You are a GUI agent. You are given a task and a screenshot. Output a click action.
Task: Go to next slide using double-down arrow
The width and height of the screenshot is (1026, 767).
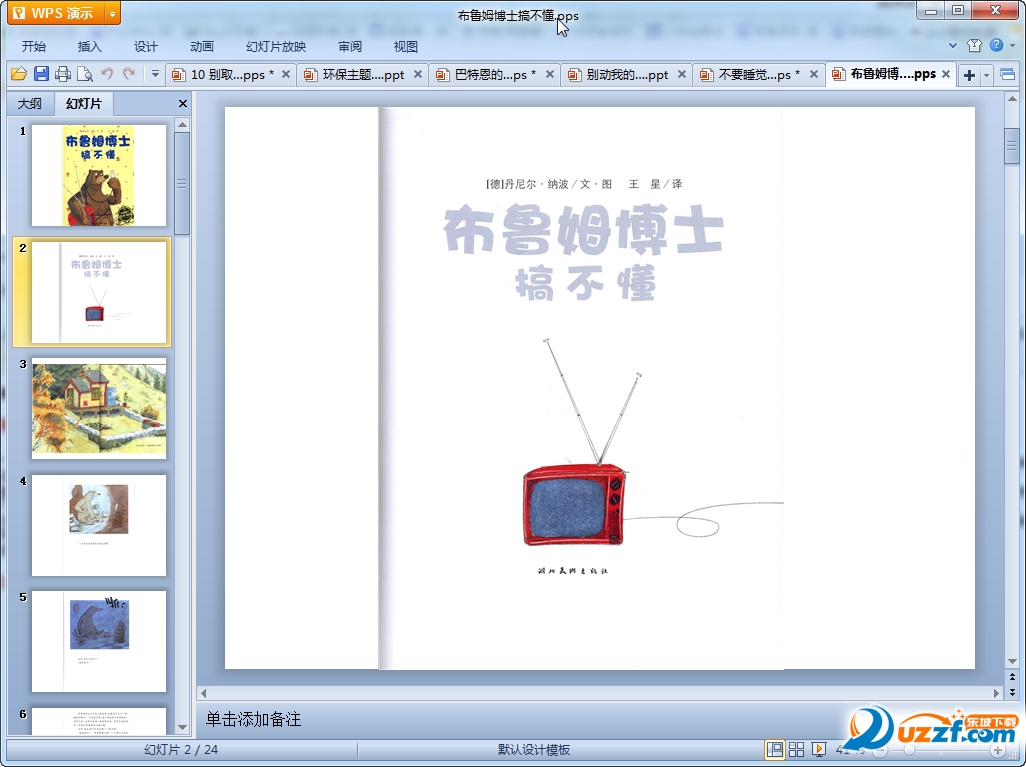(x=1012, y=692)
